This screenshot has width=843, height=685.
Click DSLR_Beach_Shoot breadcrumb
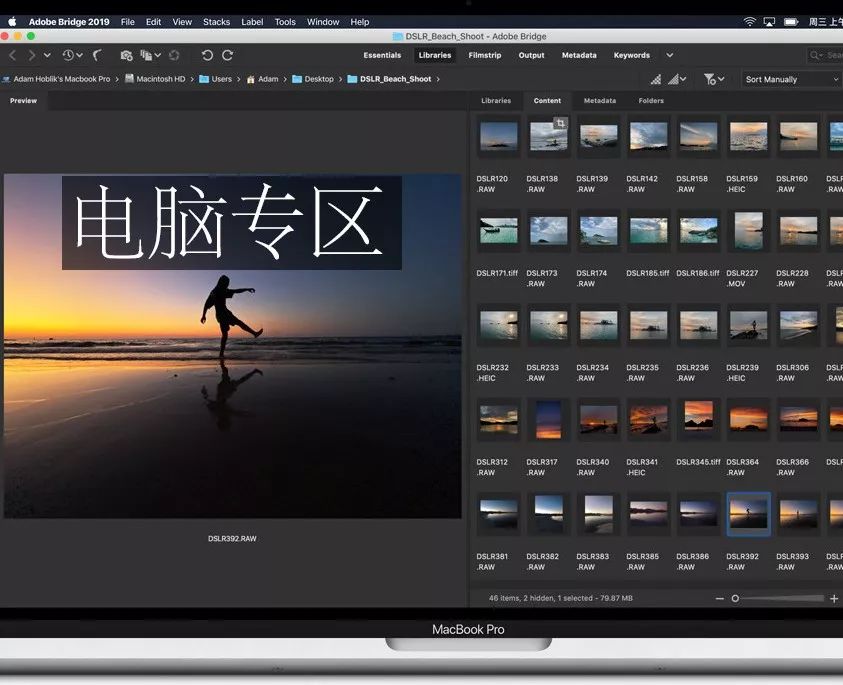pos(389,79)
